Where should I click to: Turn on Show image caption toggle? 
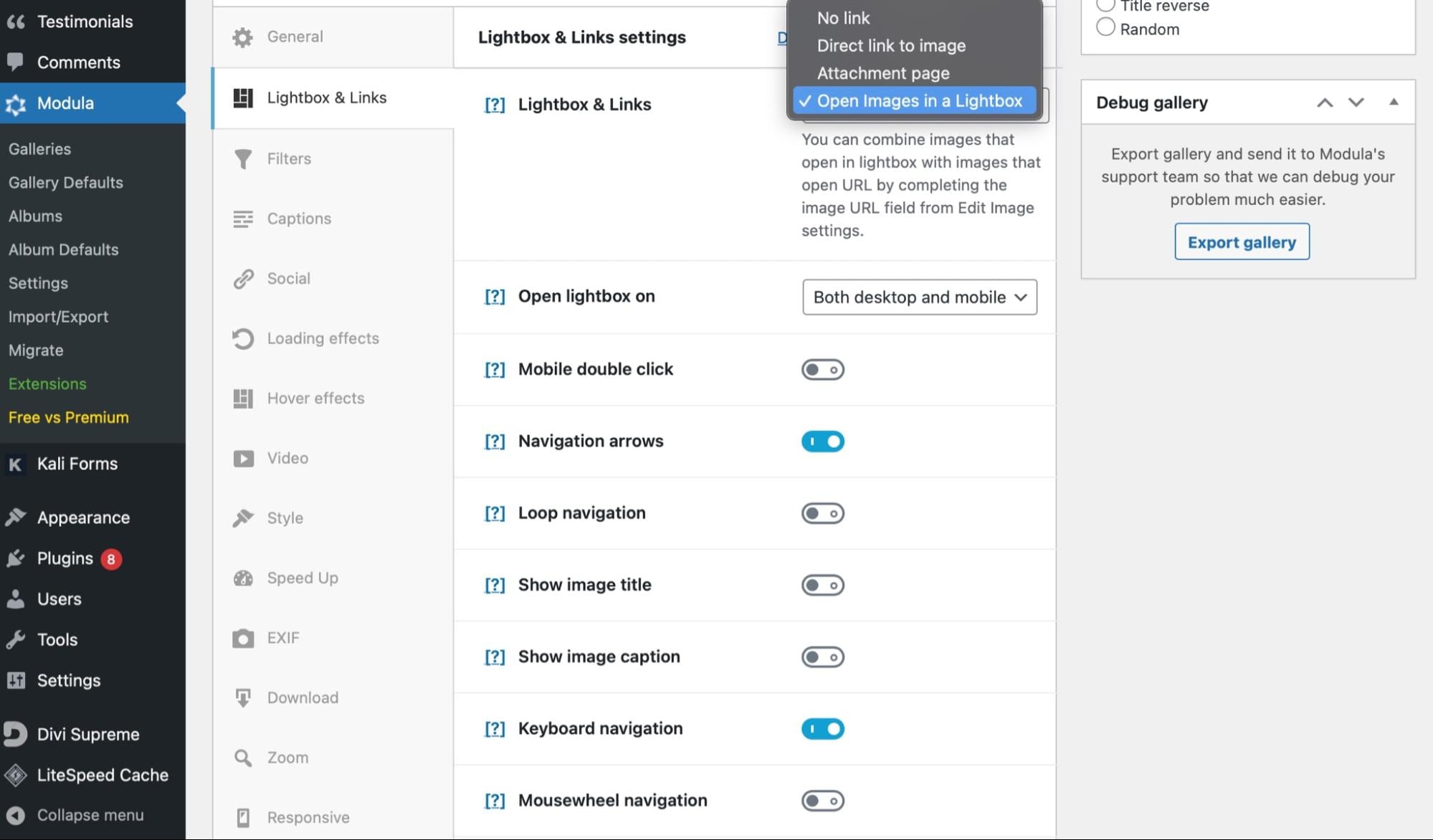tap(822, 657)
